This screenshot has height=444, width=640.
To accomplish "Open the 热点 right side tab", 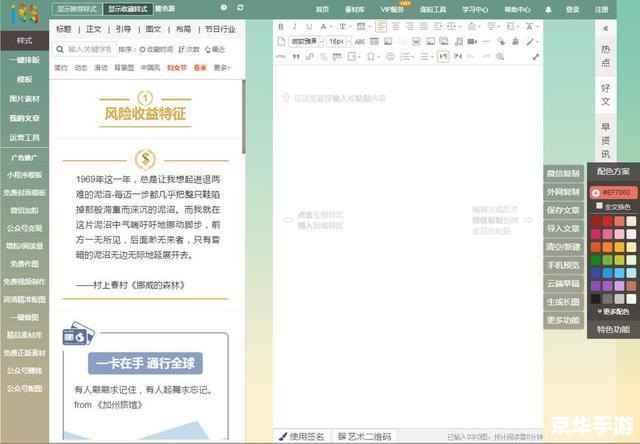I will 606,56.
